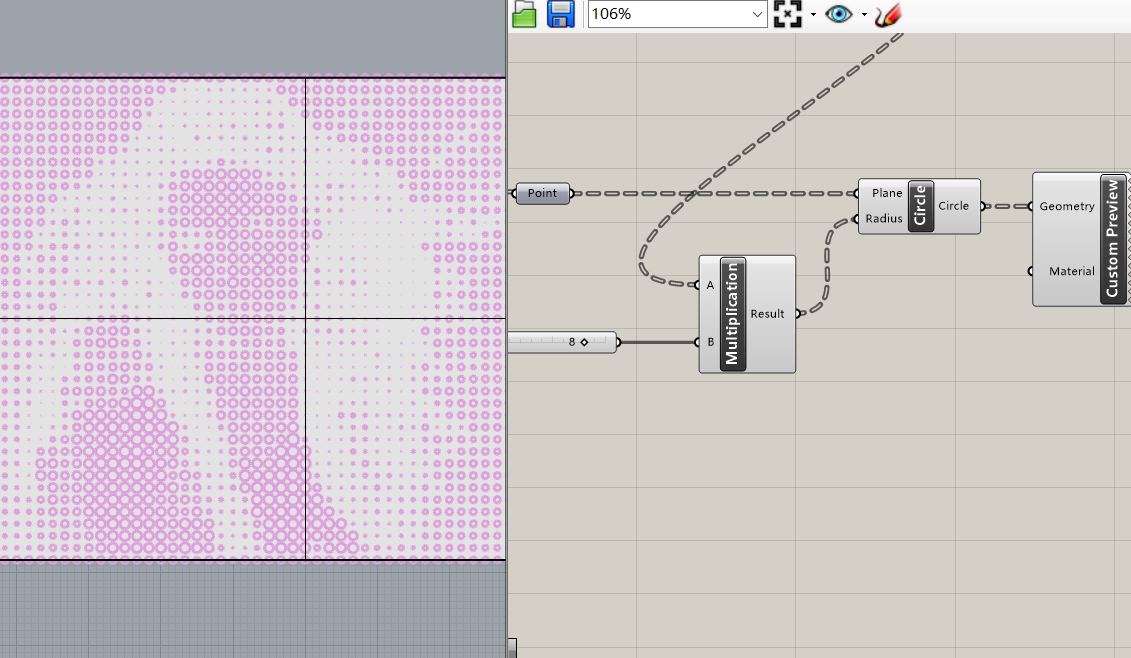Viewport: 1131px width, 658px height.
Task: Zoom to fit the canvas extents
Action: click(789, 14)
